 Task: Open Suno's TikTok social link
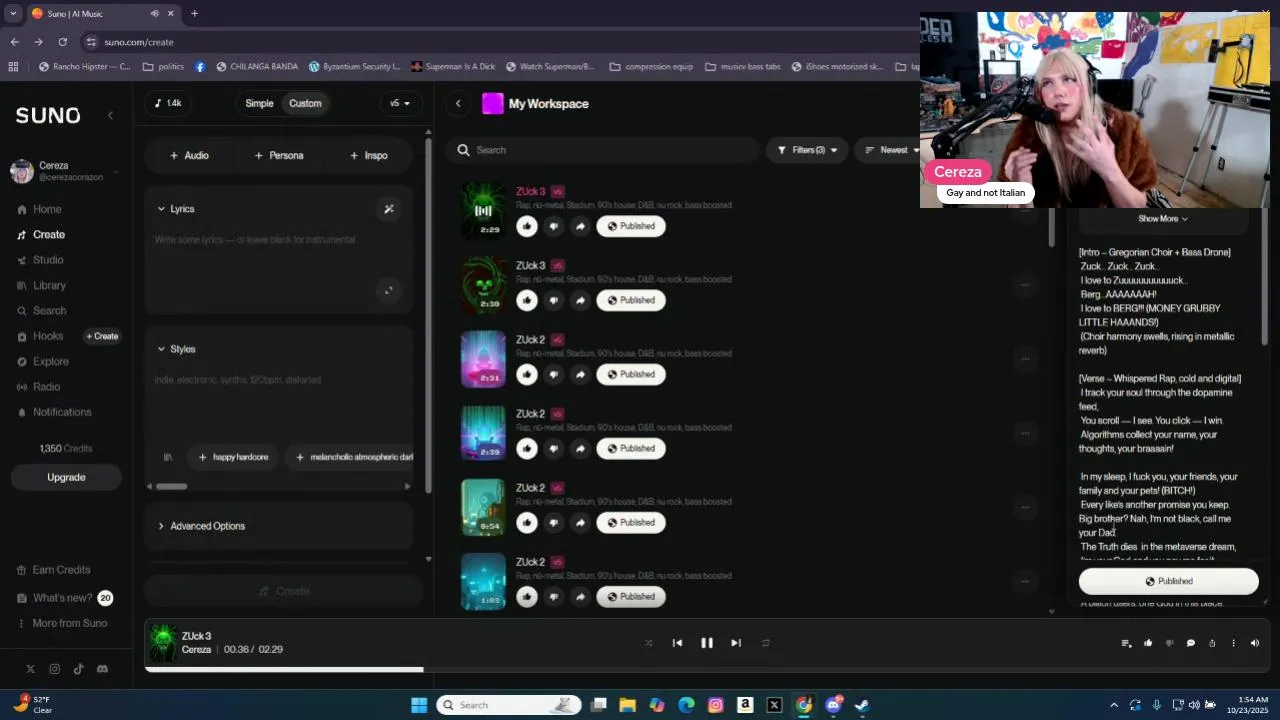(78, 669)
